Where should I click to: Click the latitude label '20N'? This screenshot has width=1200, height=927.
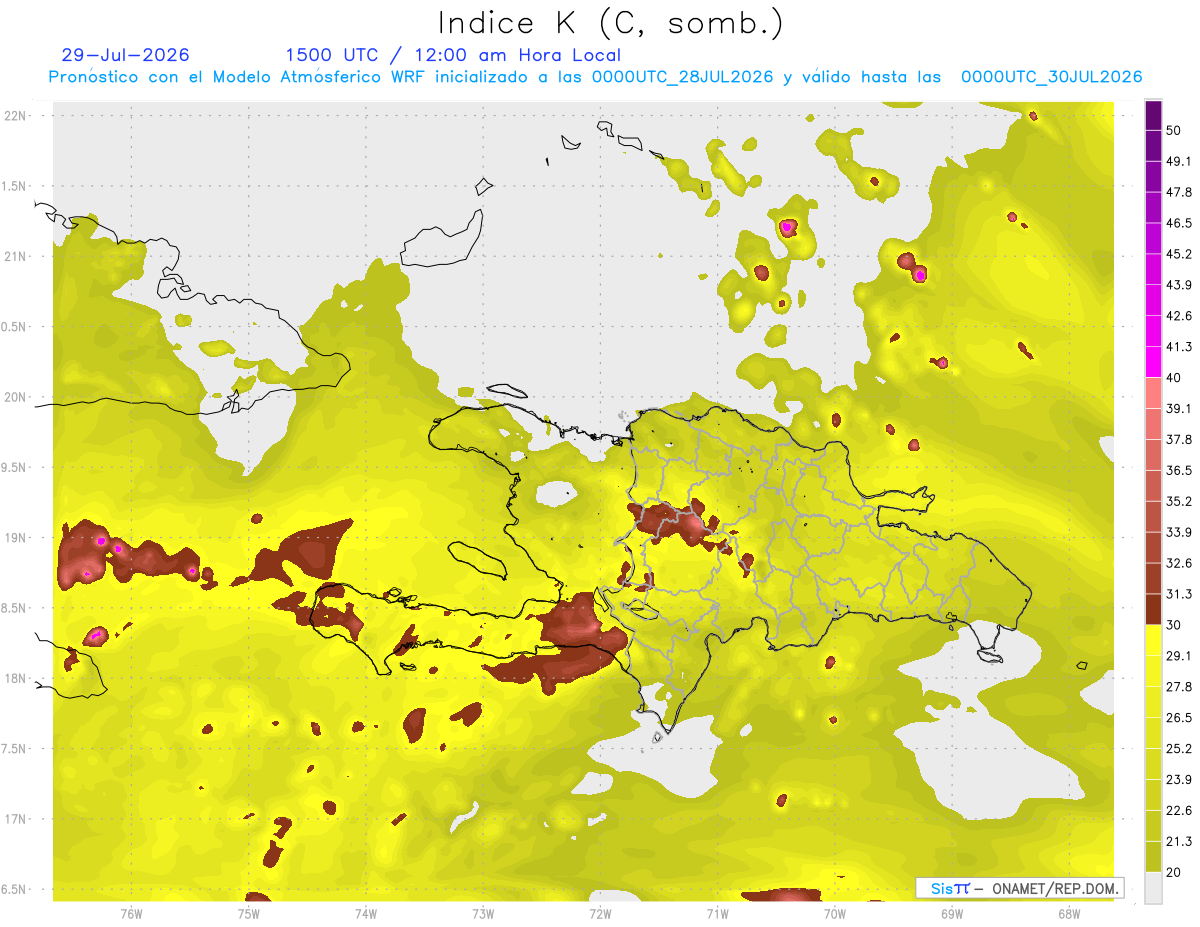click(x=14, y=397)
